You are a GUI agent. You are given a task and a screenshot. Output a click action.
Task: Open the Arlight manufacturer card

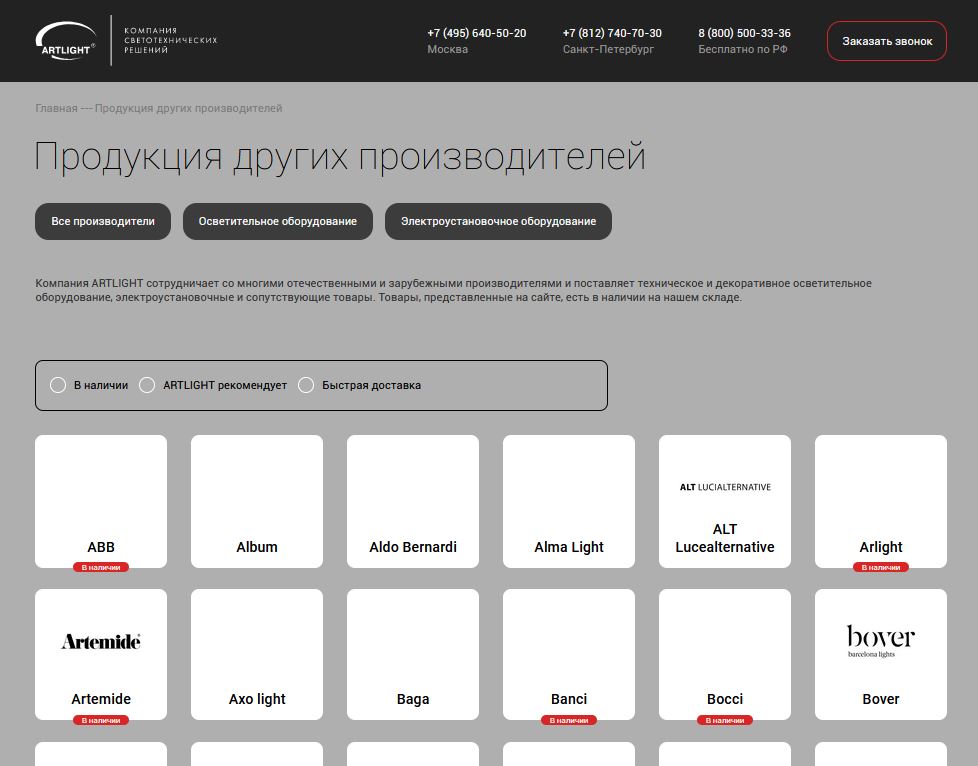[881, 502]
